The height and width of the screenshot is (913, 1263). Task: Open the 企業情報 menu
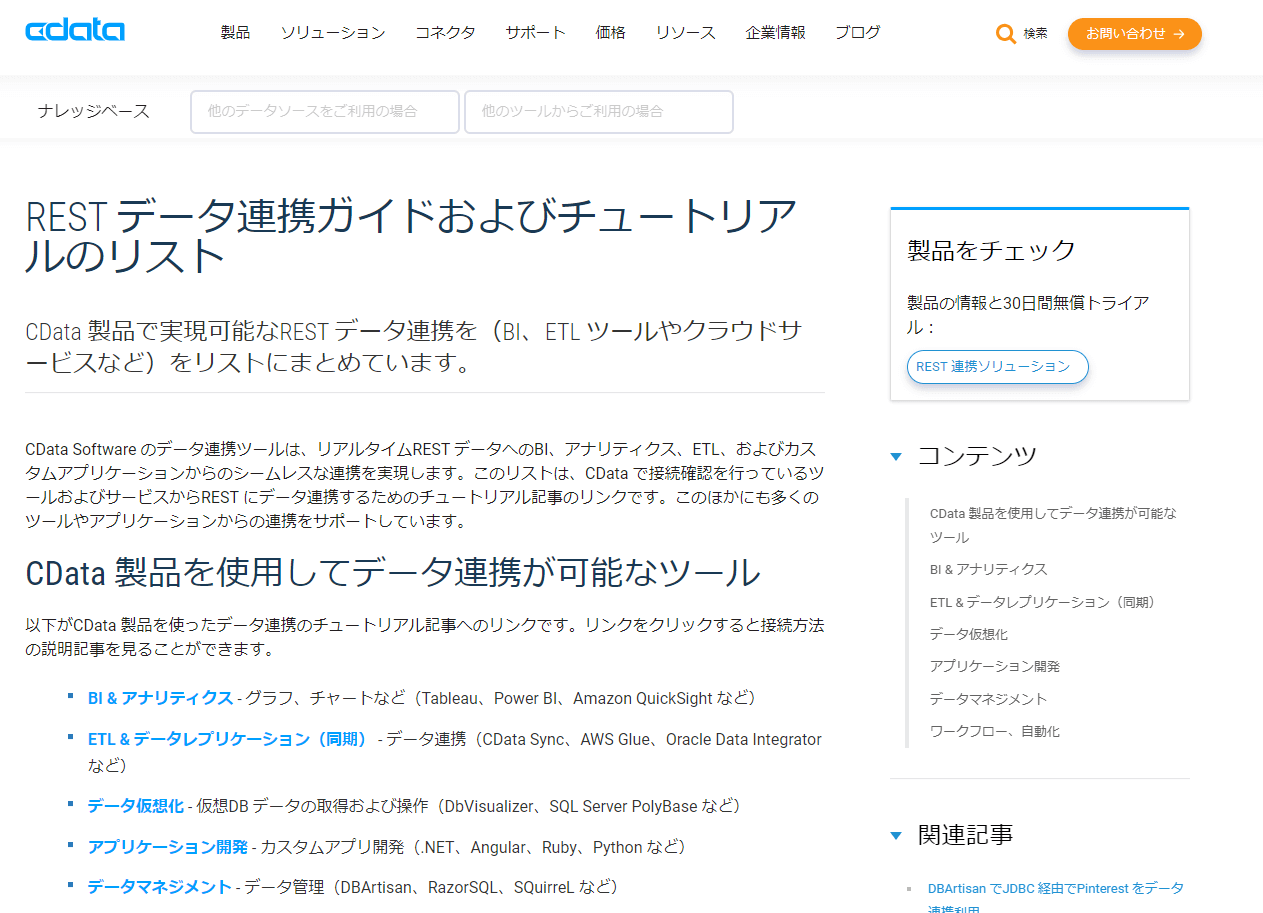click(x=775, y=33)
